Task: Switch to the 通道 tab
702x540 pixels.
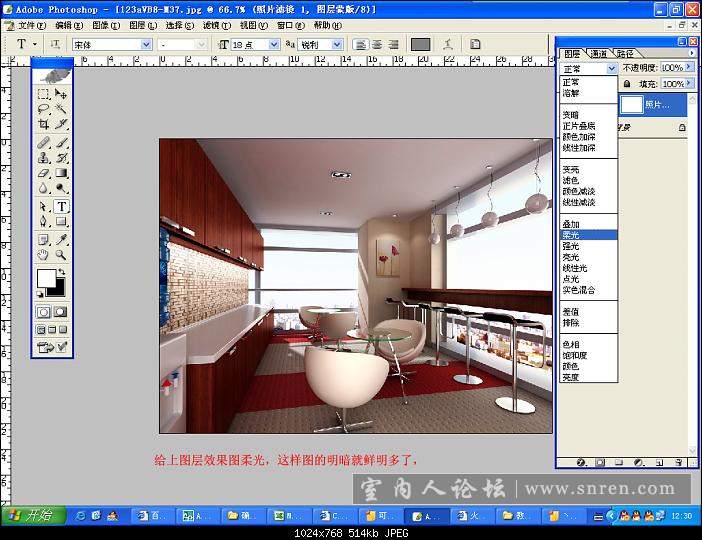Action: (x=599, y=54)
